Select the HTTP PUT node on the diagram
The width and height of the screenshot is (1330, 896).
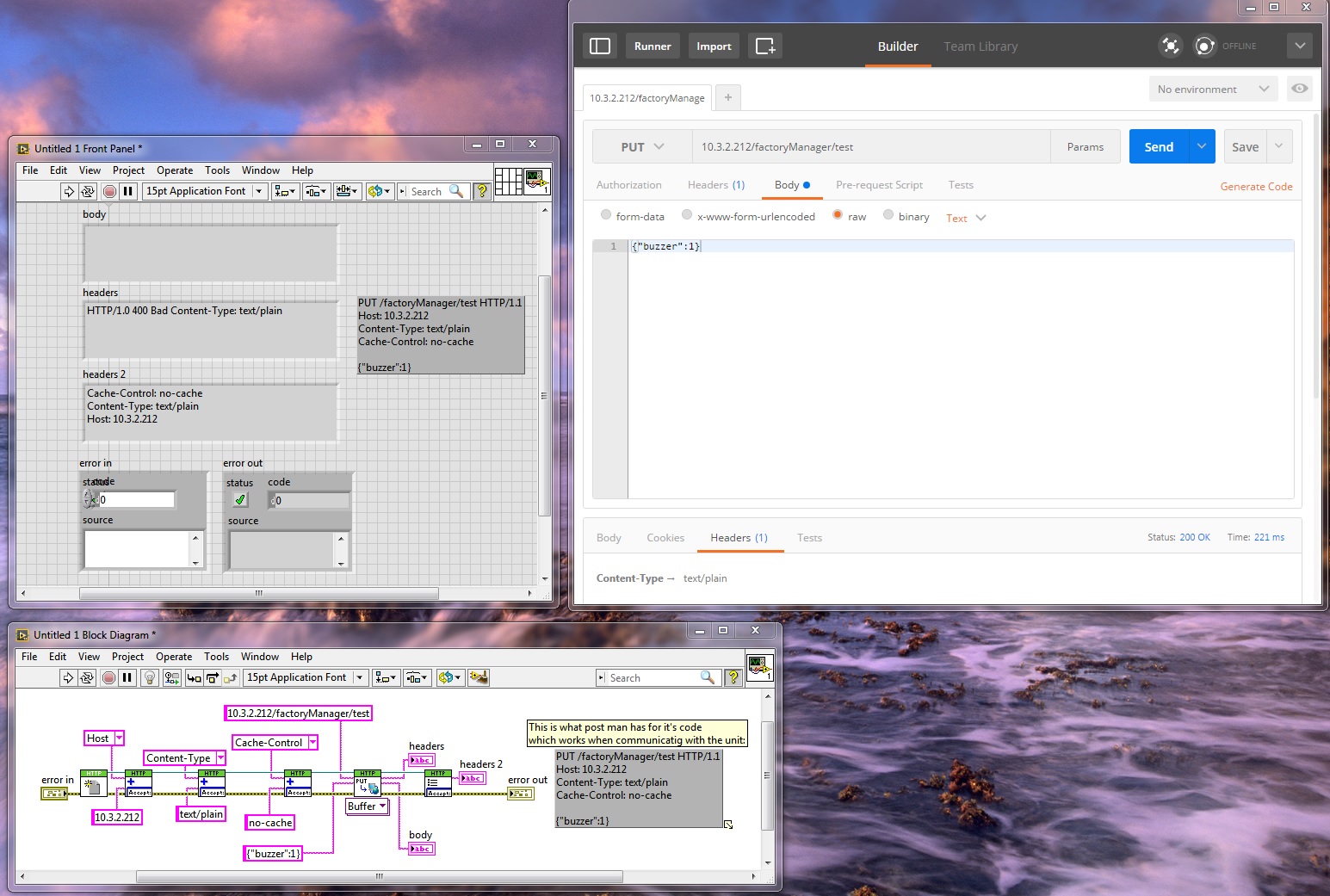tap(368, 782)
